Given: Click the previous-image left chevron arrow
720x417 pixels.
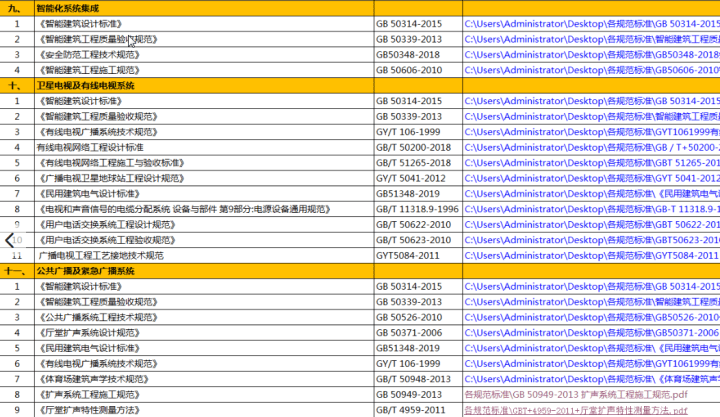Looking at the screenshot, I should pos(11,240).
